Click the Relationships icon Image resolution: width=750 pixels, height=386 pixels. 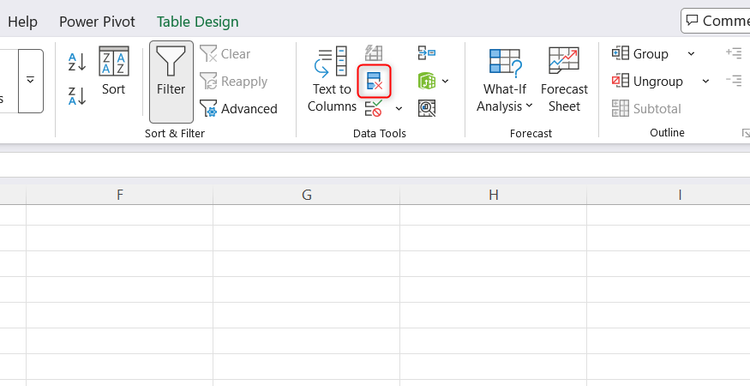(x=427, y=81)
